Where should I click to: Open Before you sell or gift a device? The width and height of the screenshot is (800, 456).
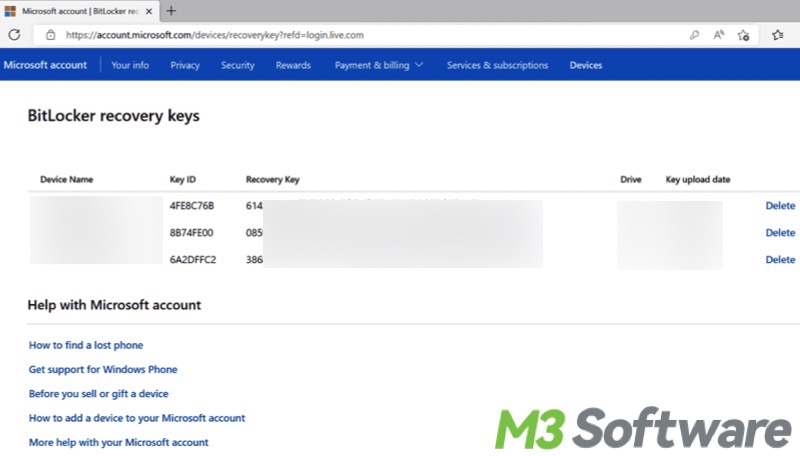click(98, 394)
